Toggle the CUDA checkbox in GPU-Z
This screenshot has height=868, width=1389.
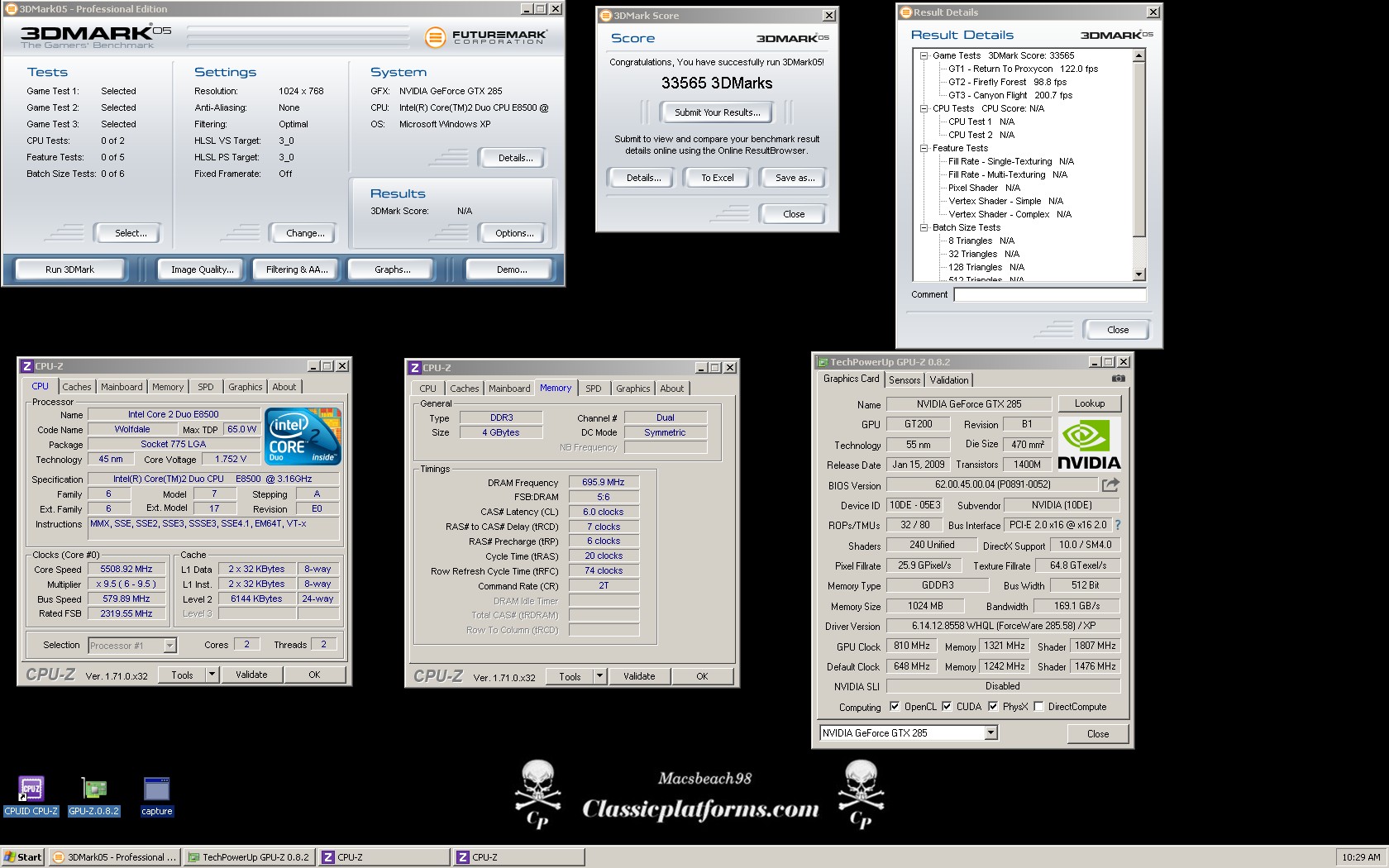tap(947, 707)
